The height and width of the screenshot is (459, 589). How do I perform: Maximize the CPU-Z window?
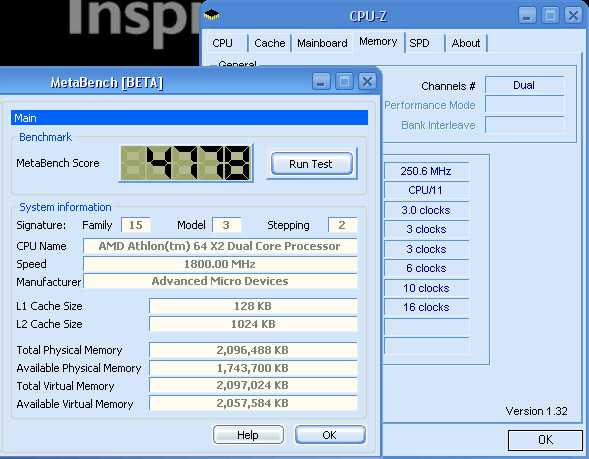tap(551, 16)
